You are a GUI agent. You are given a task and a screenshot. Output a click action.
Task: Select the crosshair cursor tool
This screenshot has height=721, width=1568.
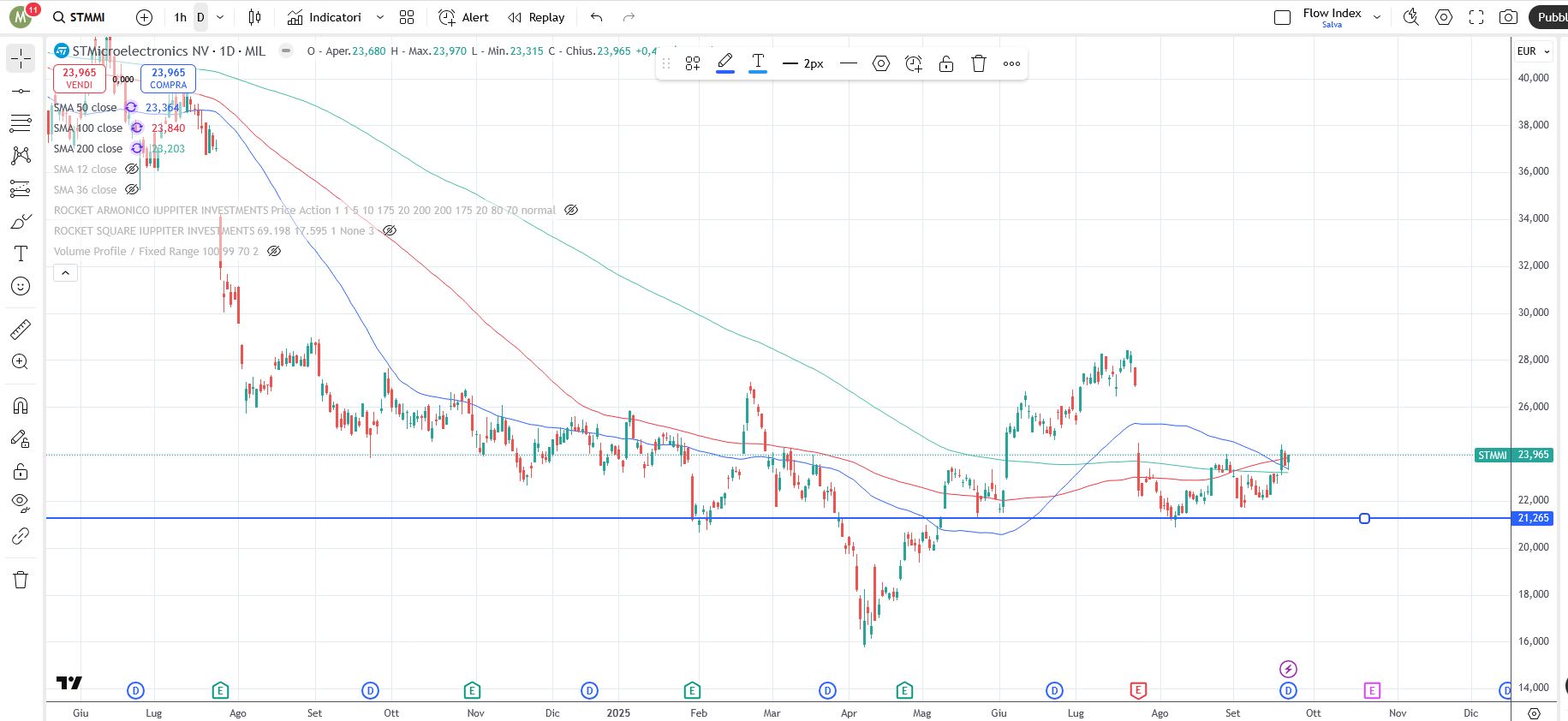pyautogui.click(x=21, y=58)
